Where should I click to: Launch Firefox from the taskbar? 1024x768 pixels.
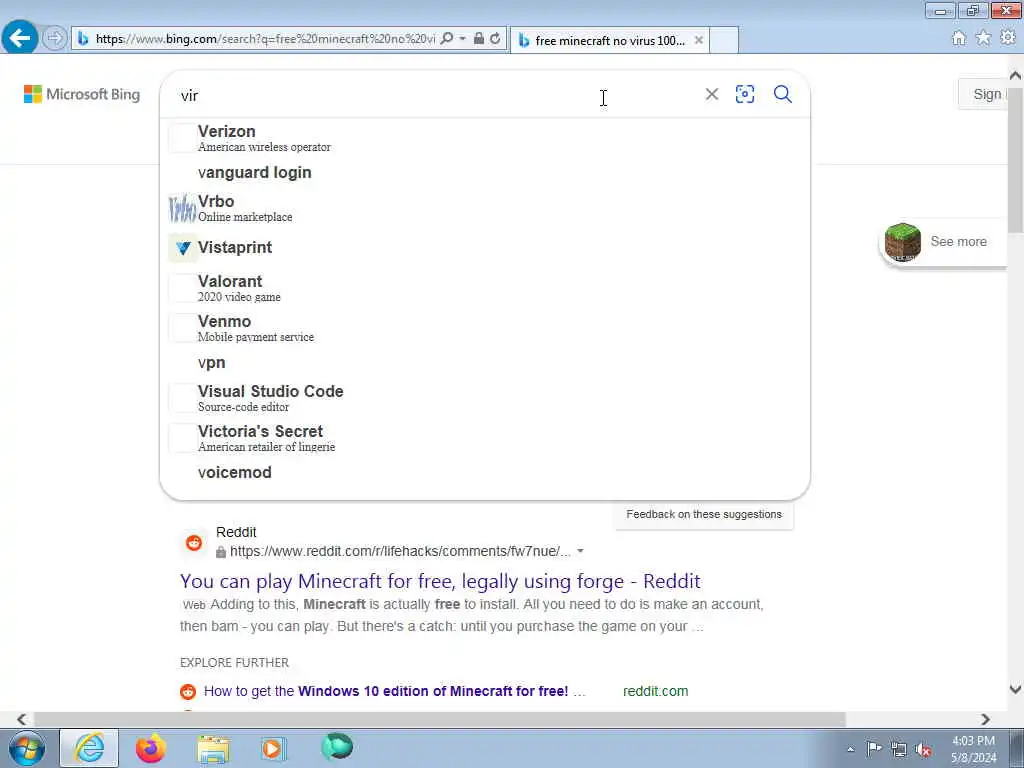pos(151,748)
